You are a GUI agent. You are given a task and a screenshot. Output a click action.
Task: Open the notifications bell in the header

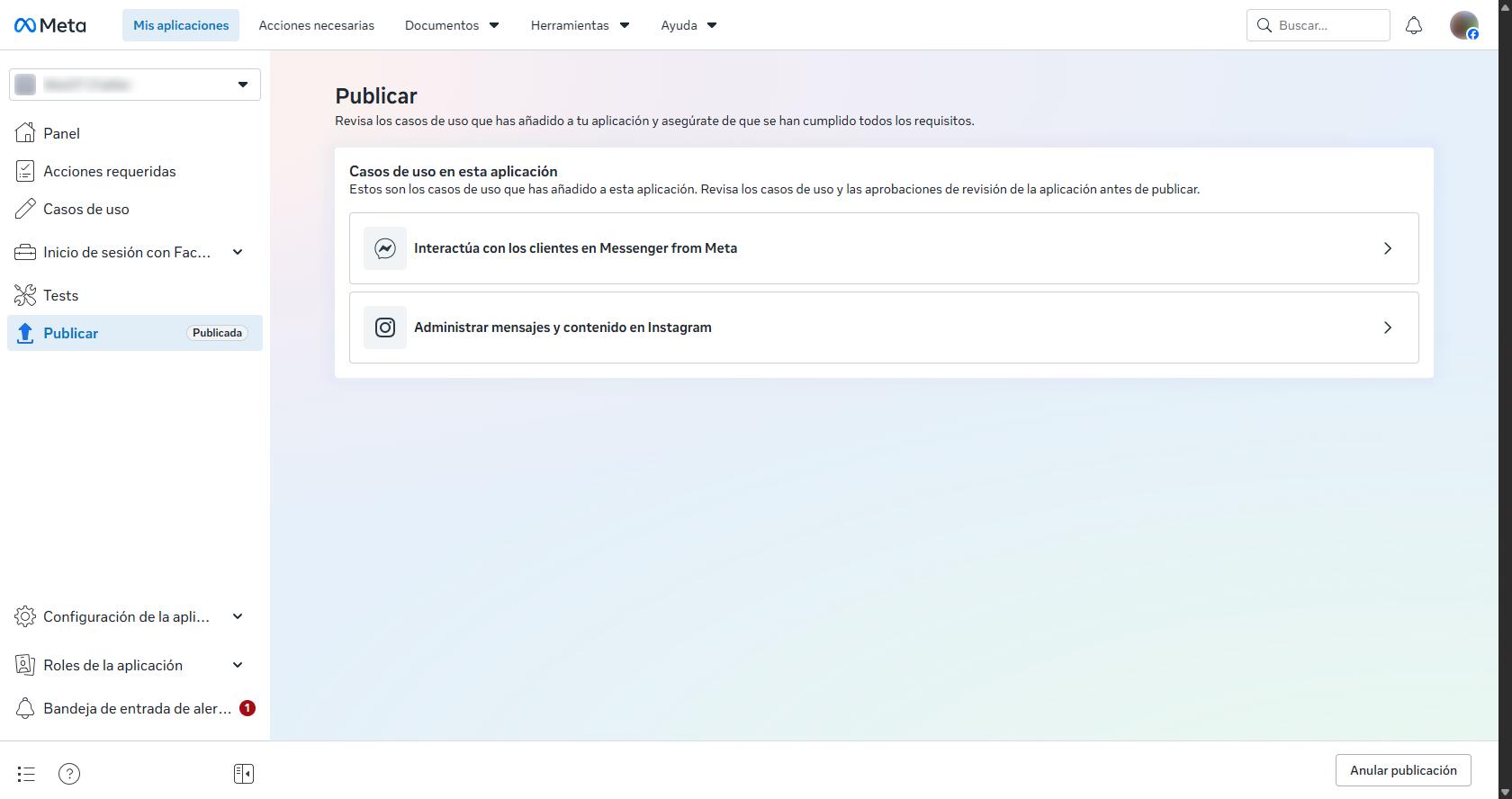(1414, 25)
